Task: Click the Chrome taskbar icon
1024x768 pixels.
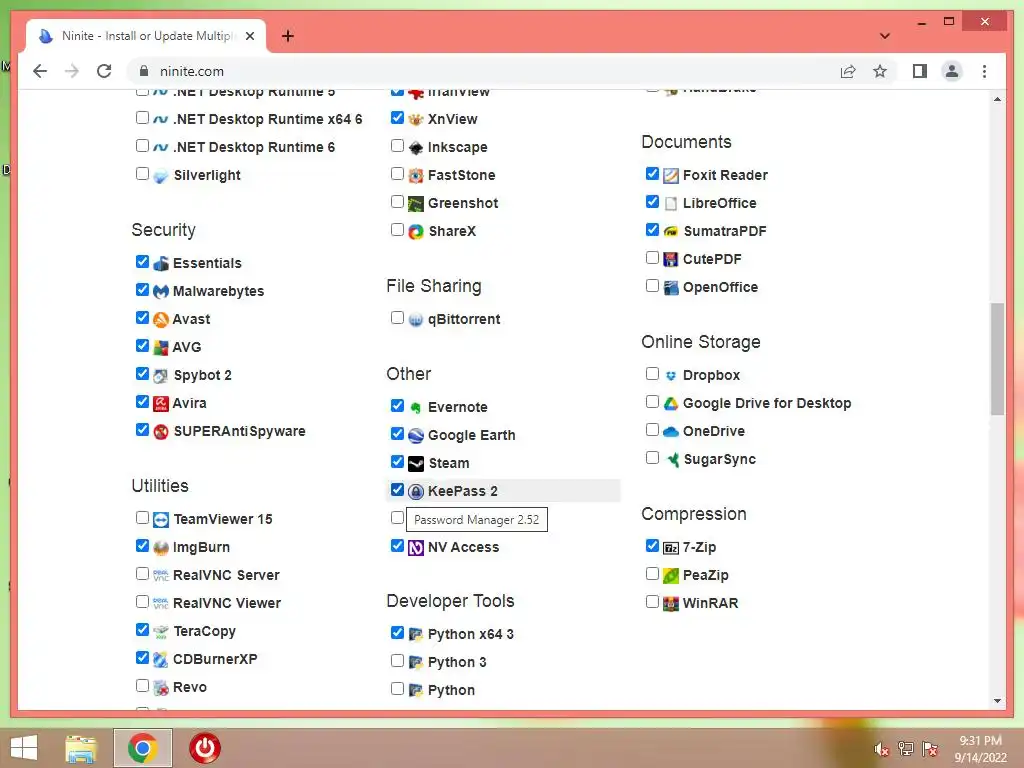Action: [x=143, y=748]
